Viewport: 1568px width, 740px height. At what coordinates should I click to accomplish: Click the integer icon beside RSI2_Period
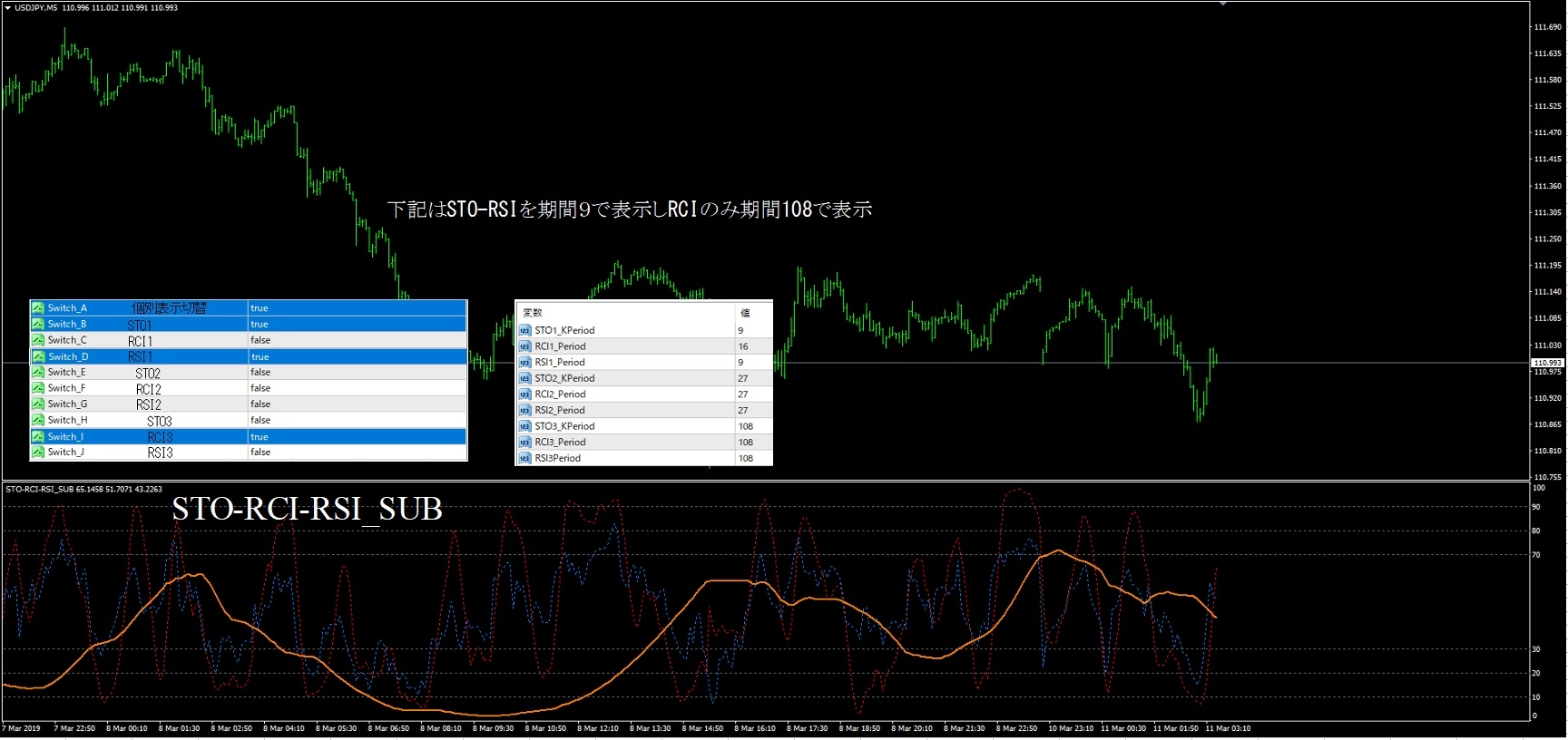click(524, 410)
